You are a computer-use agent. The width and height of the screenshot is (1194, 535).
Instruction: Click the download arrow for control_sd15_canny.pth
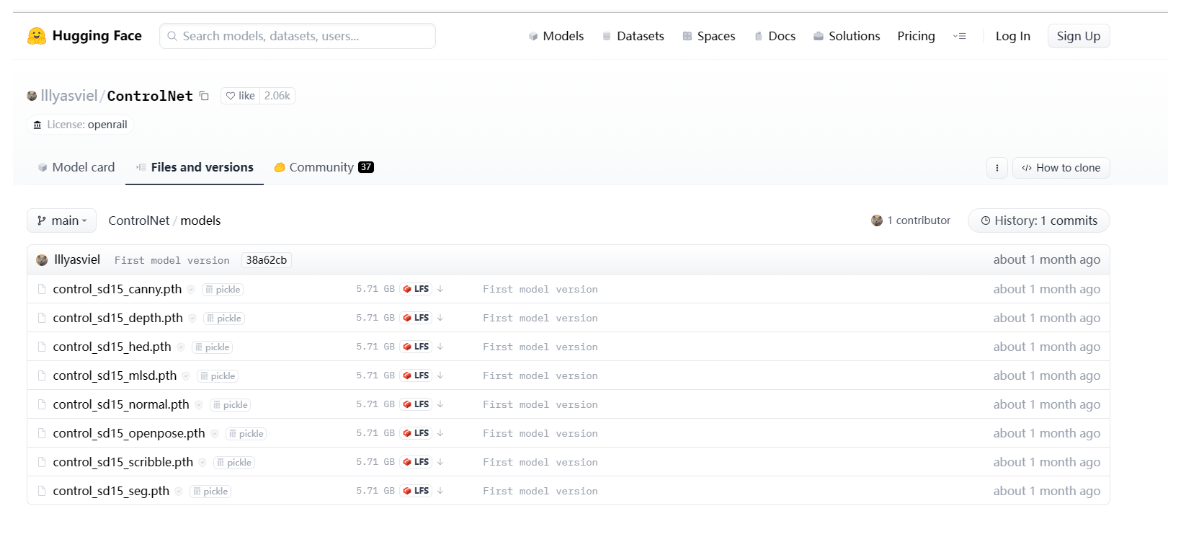click(440, 289)
